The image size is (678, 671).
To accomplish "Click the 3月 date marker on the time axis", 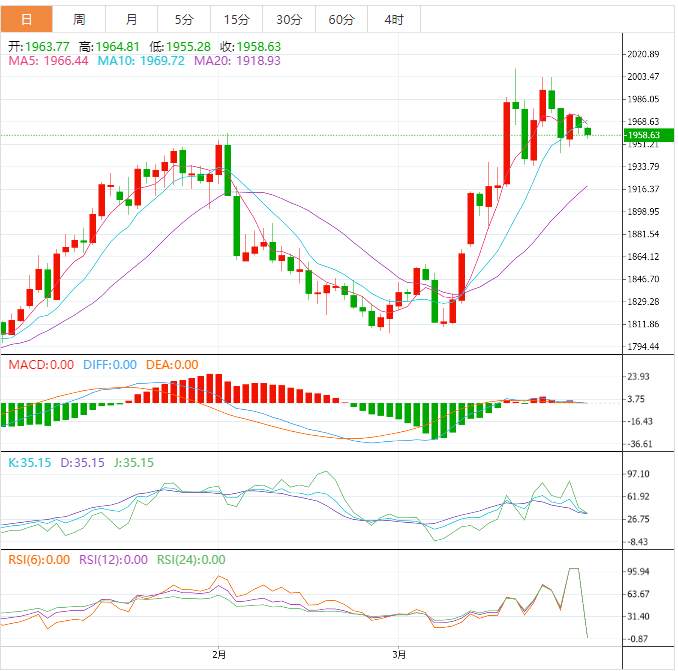I will [399, 655].
